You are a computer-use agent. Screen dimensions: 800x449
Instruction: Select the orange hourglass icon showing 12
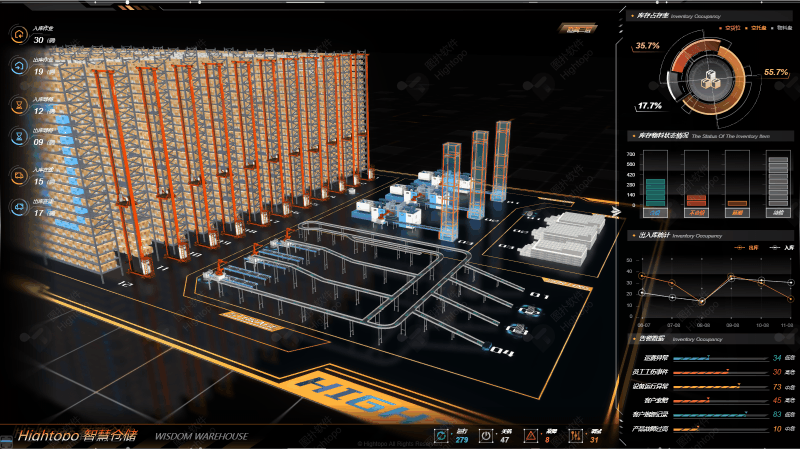tap(19, 105)
